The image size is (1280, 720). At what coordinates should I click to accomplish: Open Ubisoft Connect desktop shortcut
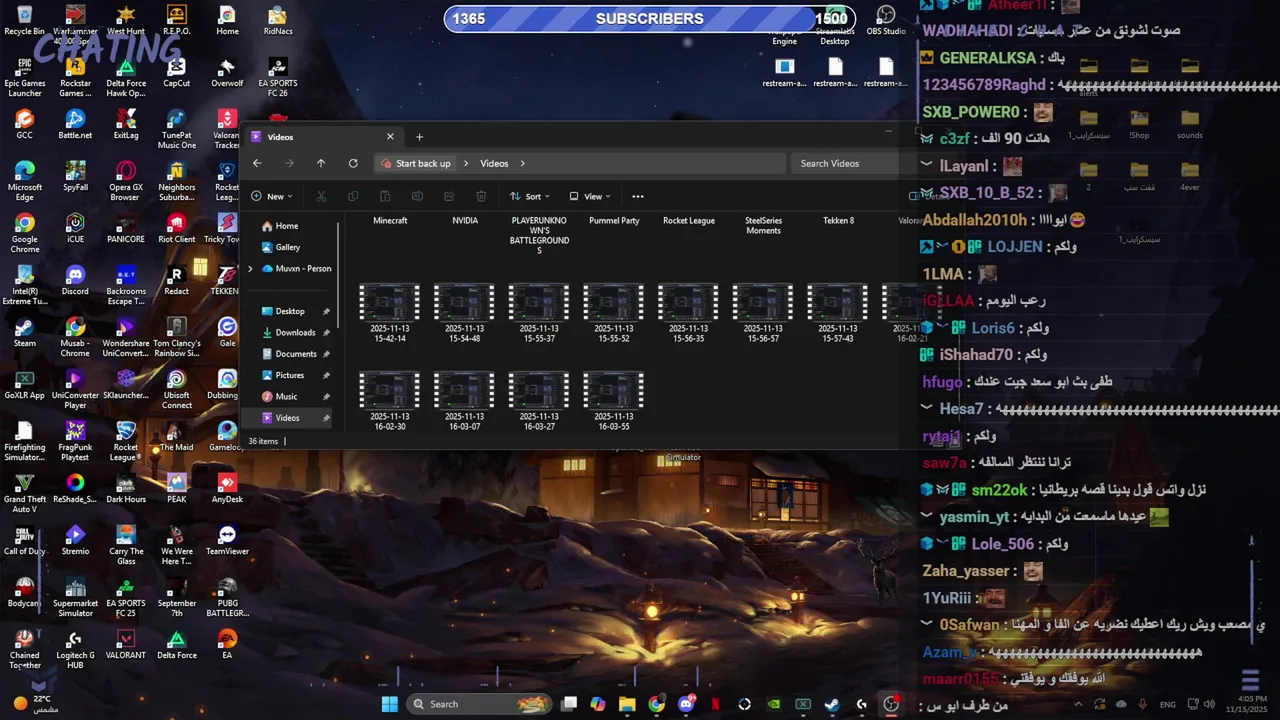[177, 389]
